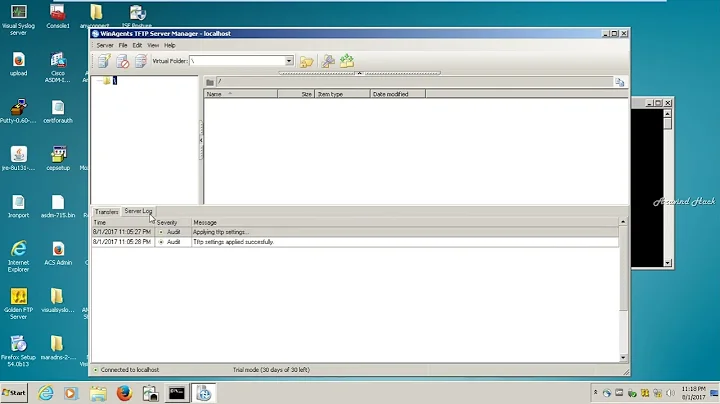Click the Message column header in log
Screen dimensions: 720x404
coord(405,222)
